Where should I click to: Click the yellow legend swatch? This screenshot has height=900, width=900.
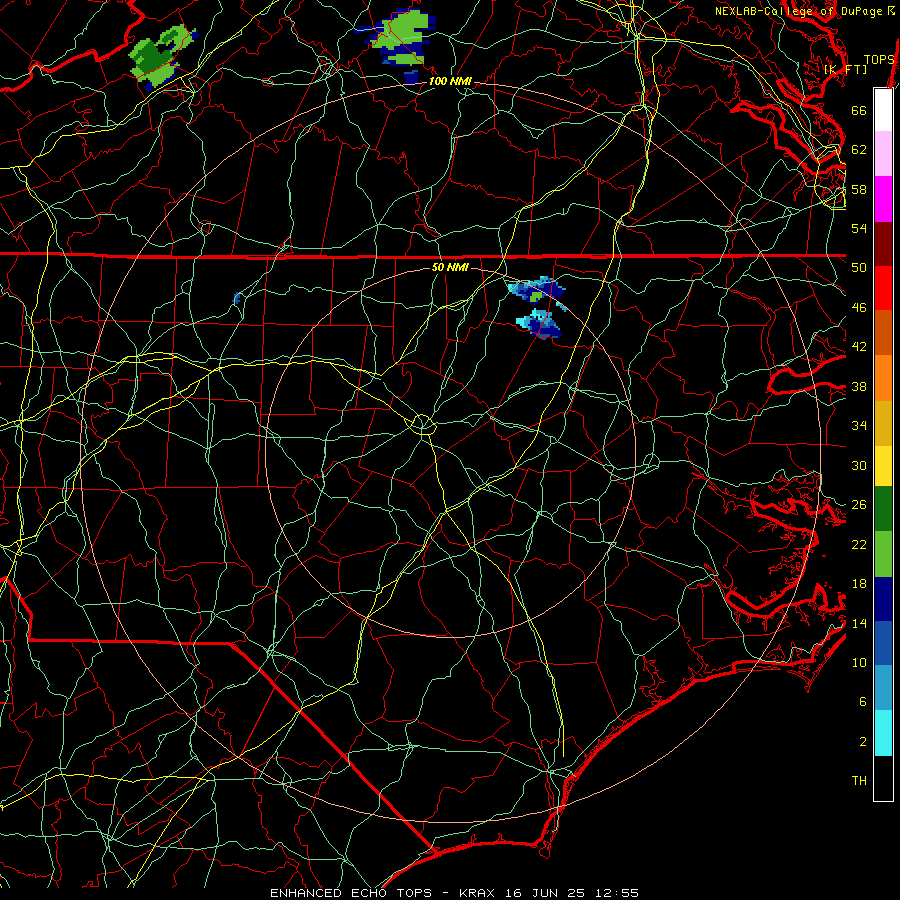[883, 466]
